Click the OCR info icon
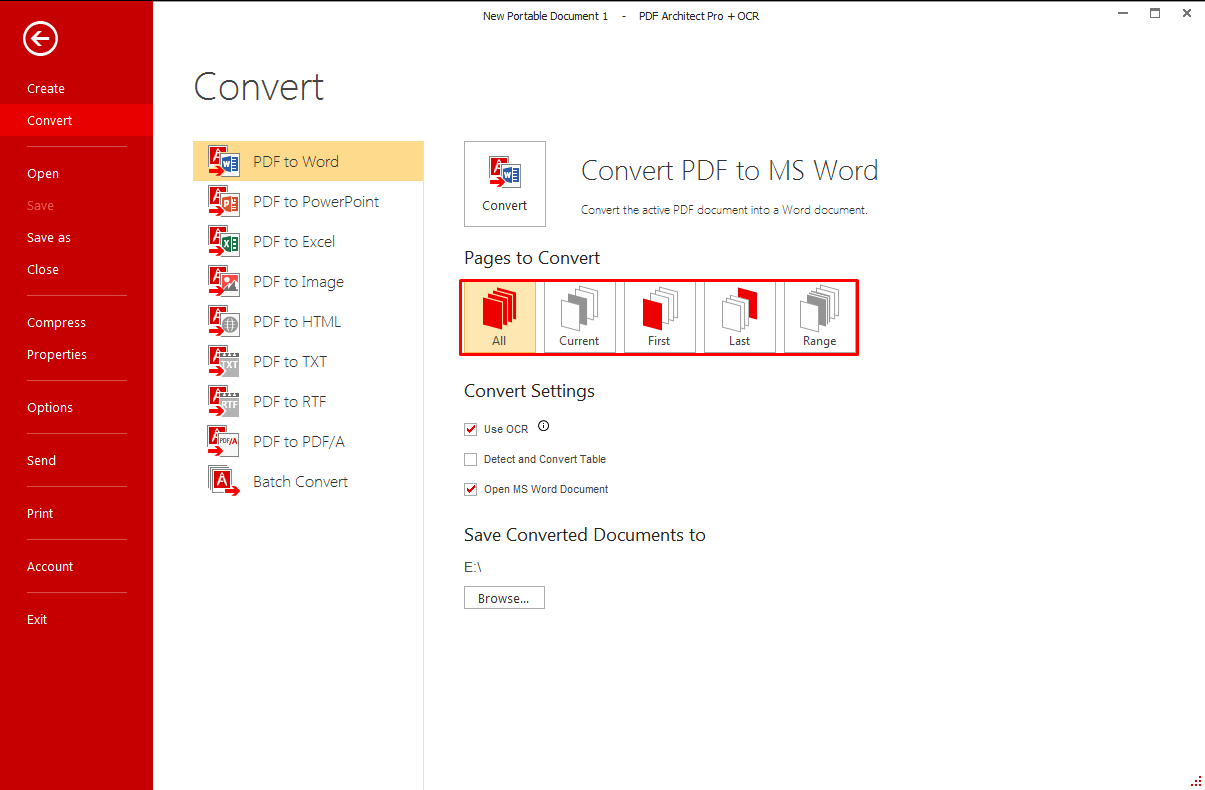Viewport: 1205px width, 790px height. [x=544, y=426]
